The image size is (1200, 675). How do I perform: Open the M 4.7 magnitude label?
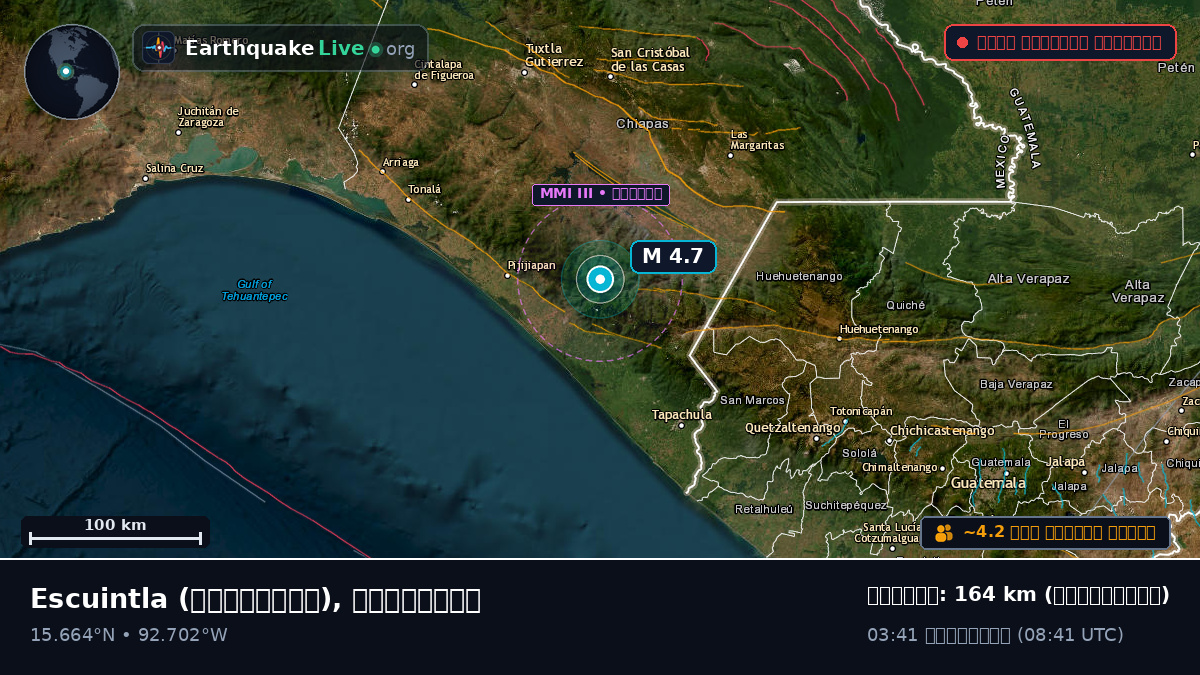pyautogui.click(x=673, y=256)
